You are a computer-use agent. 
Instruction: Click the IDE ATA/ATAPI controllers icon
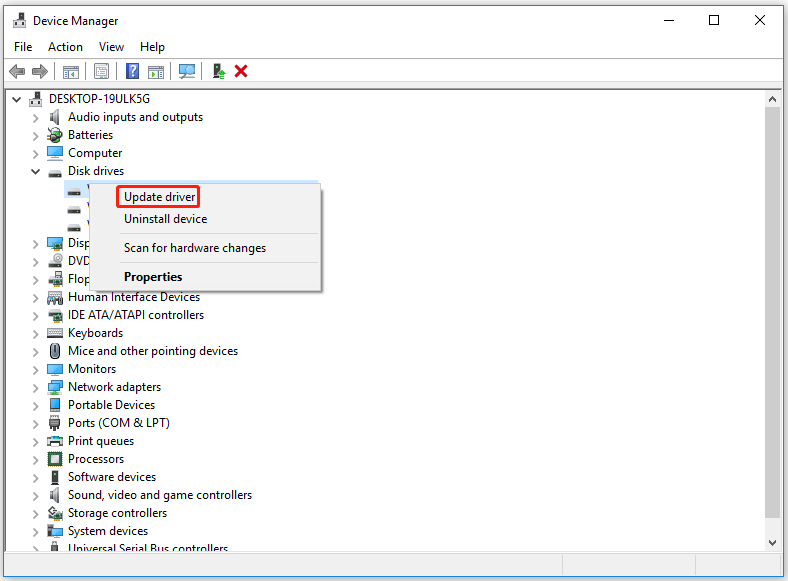point(55,316)
